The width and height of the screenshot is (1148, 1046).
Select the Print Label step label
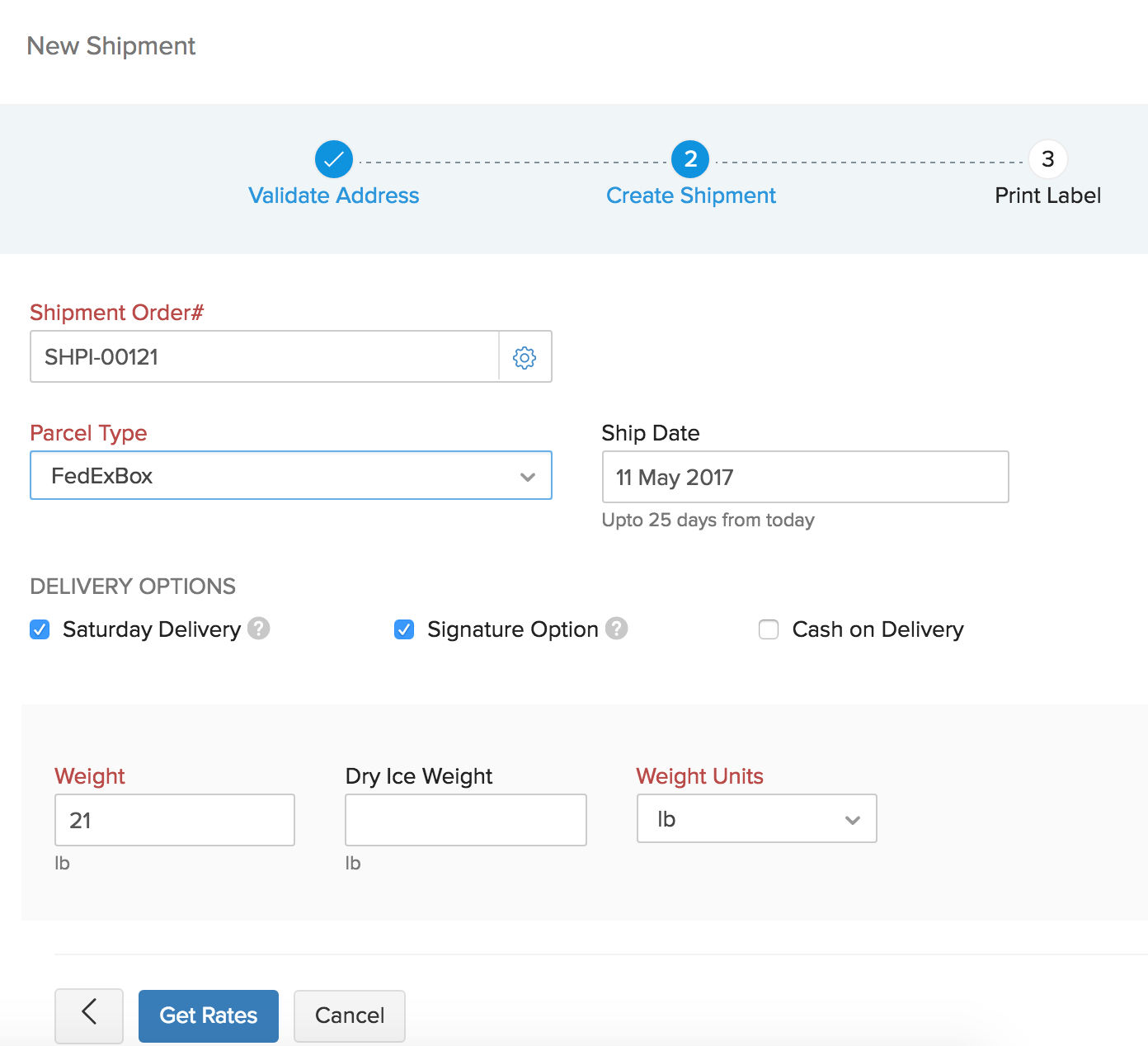click(x=1047, y=196)
